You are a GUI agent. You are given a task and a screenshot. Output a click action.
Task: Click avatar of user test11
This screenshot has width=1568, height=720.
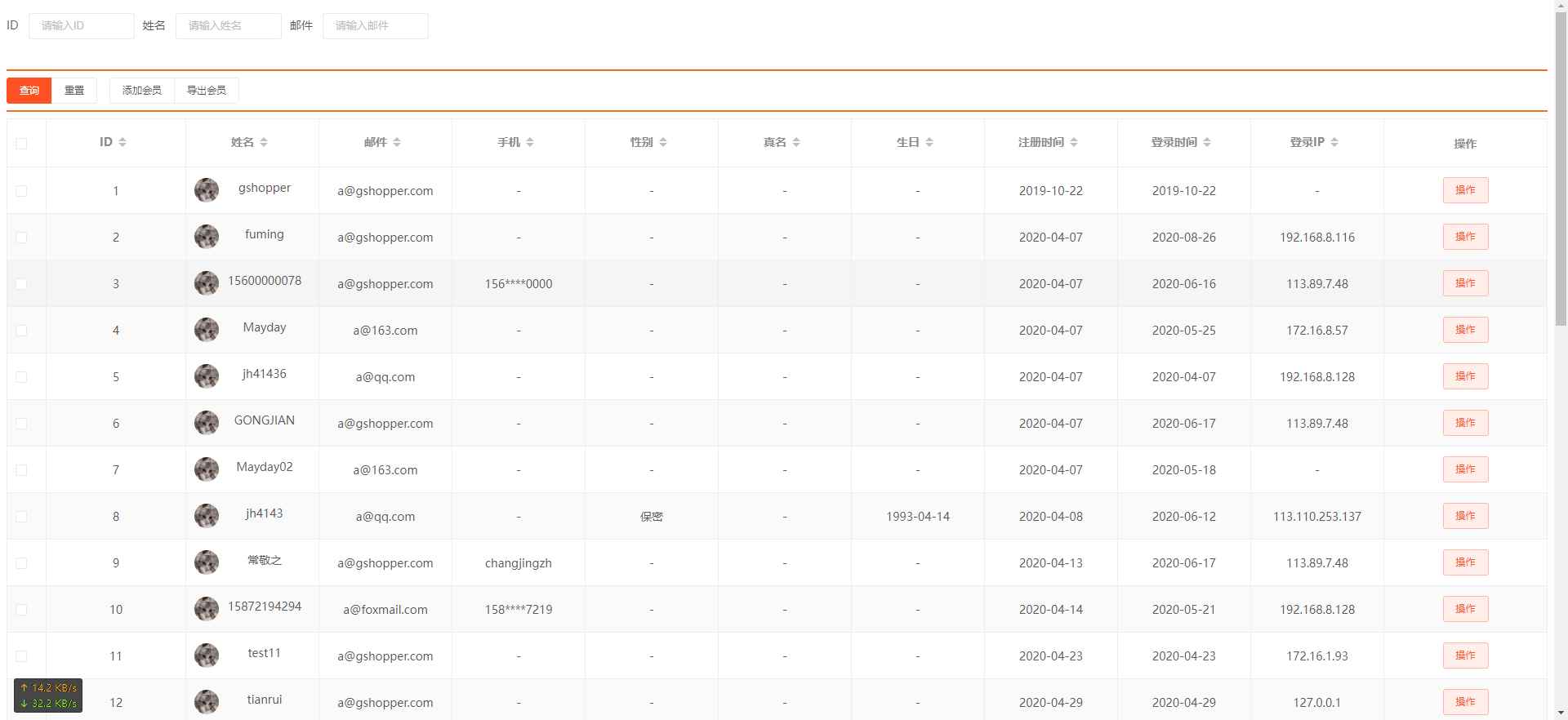click(207, 656)
